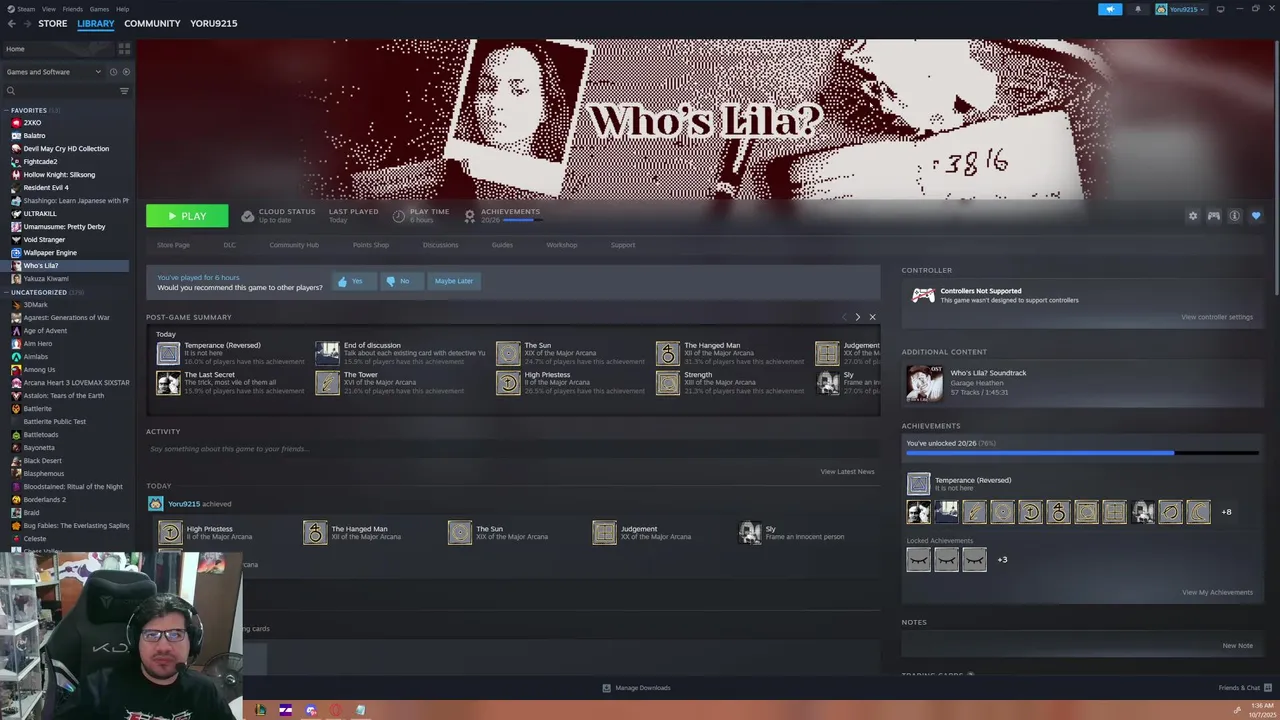The height and width of the screenshot is (720, 1280).
Task: Click End of discussion achievement icon
Action: click(x=328, y=353)
